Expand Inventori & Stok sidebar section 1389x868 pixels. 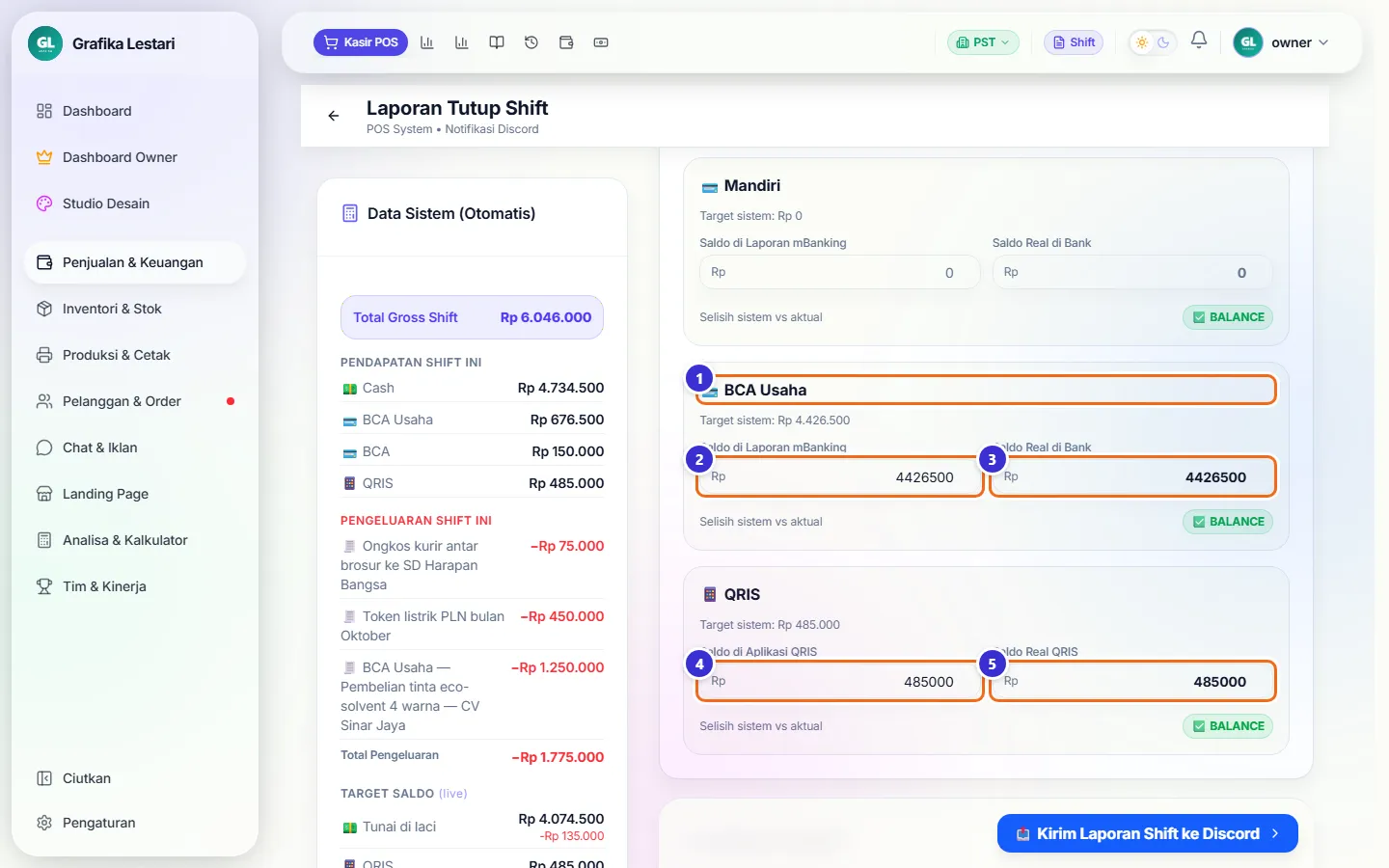(x=134, y=309)
